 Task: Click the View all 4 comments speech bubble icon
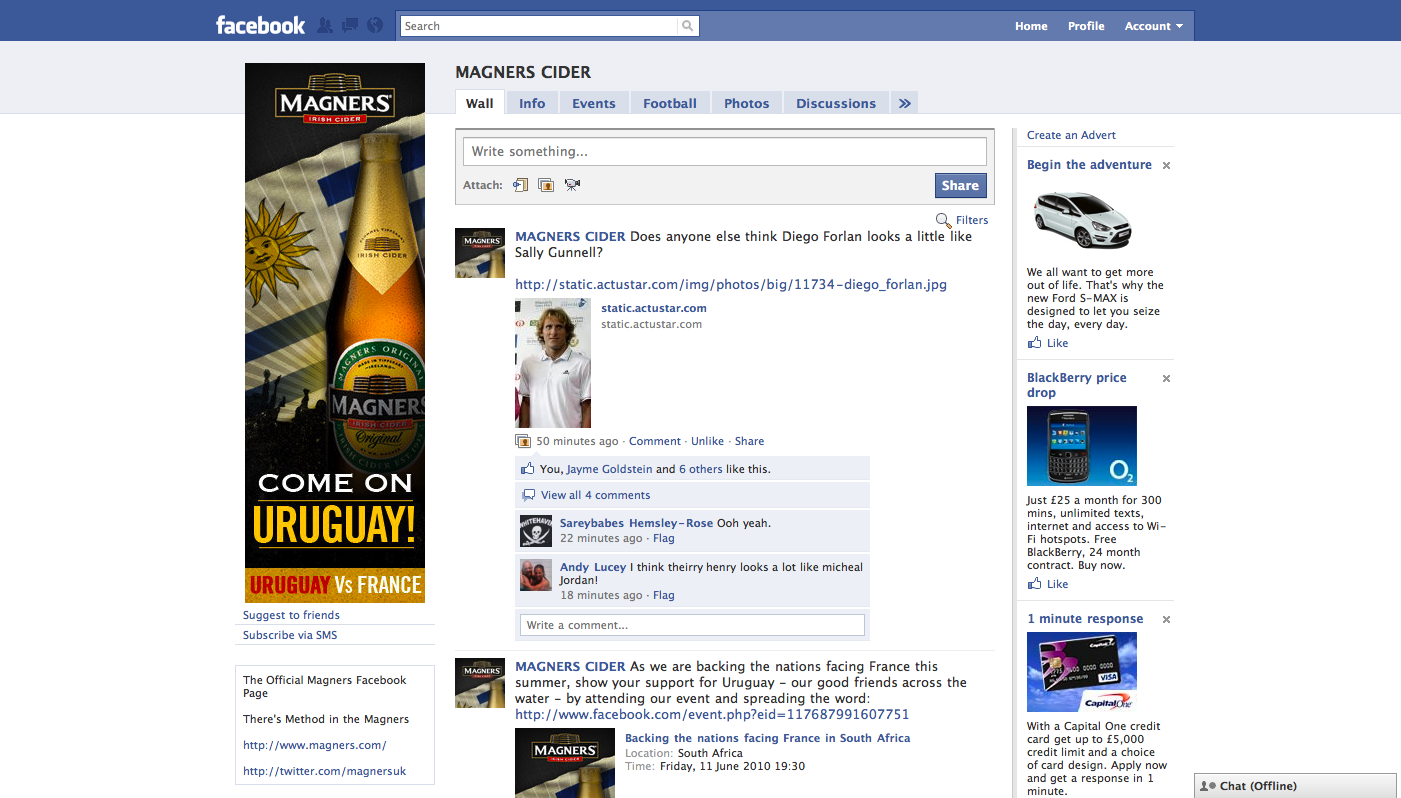529,495
